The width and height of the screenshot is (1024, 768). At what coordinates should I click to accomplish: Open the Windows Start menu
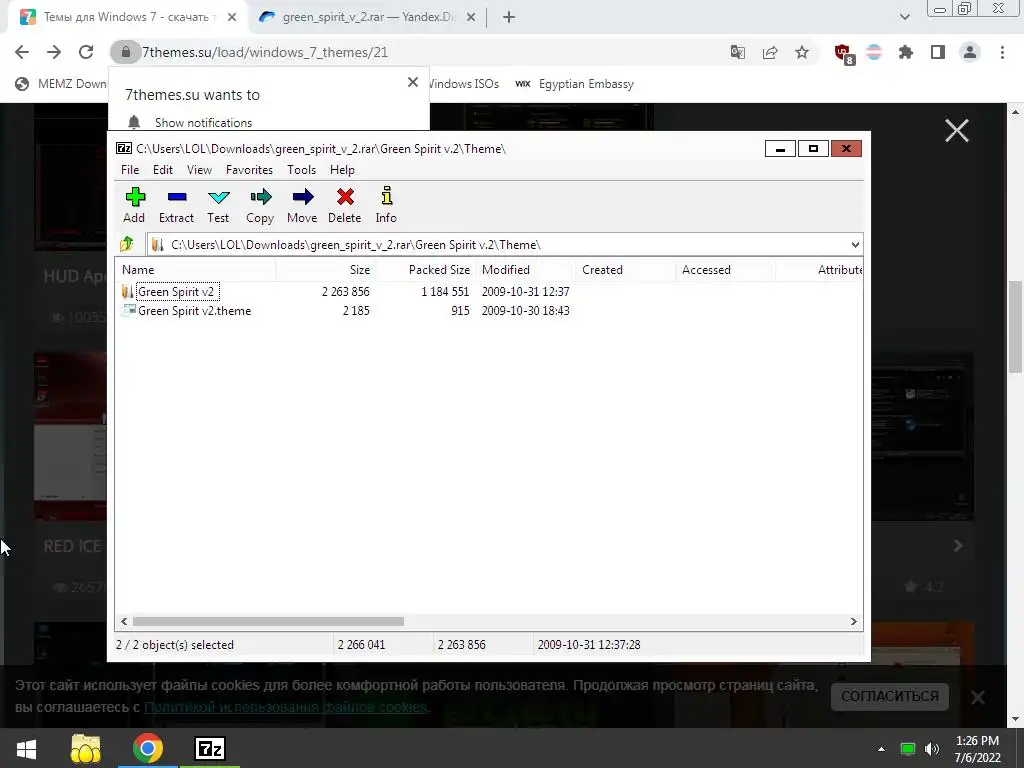(x=26, y=748)
